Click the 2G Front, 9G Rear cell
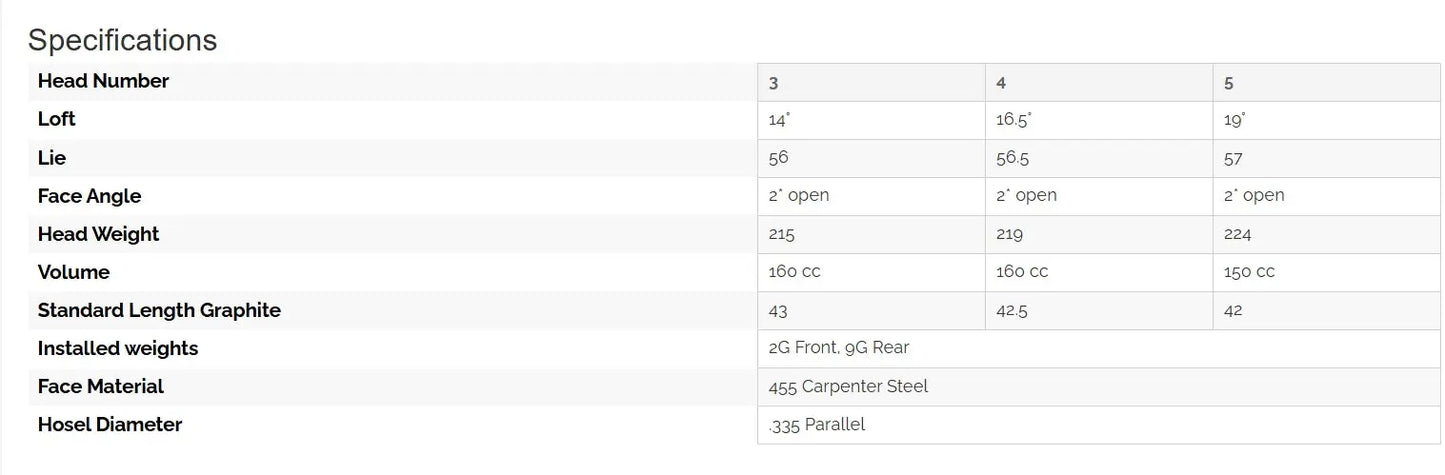The width and height of the screenshot is (1445, 475). tap(838, 348)
